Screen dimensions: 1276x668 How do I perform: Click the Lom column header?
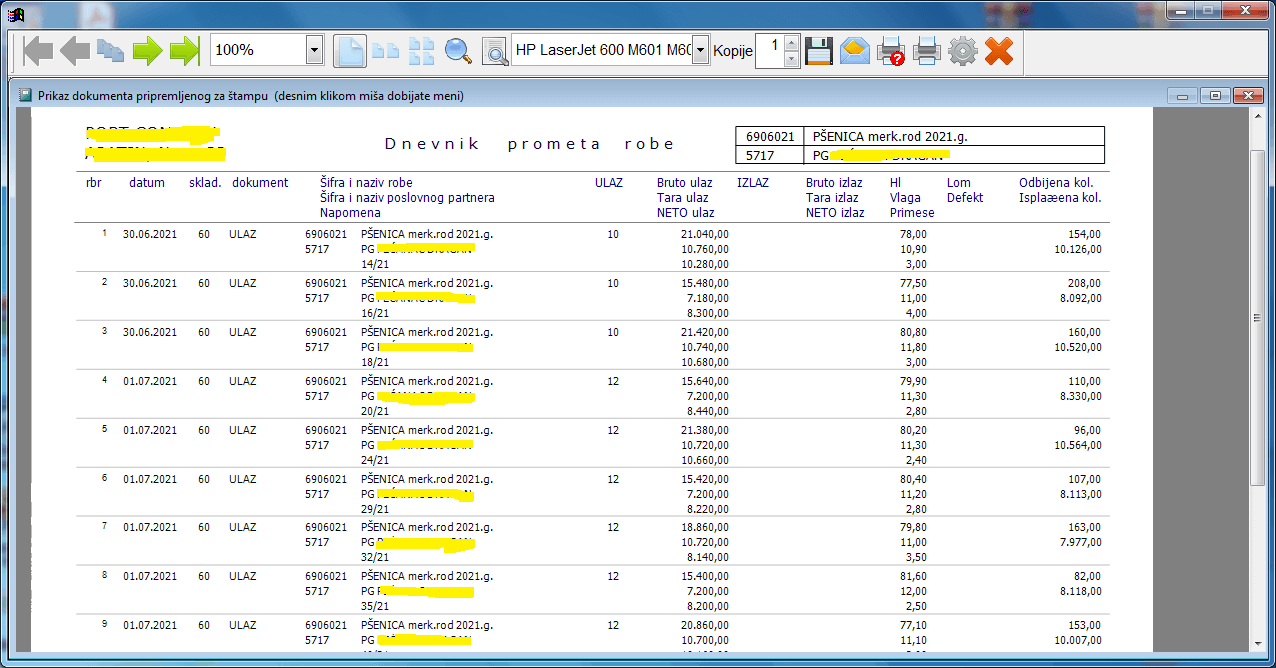959,183
